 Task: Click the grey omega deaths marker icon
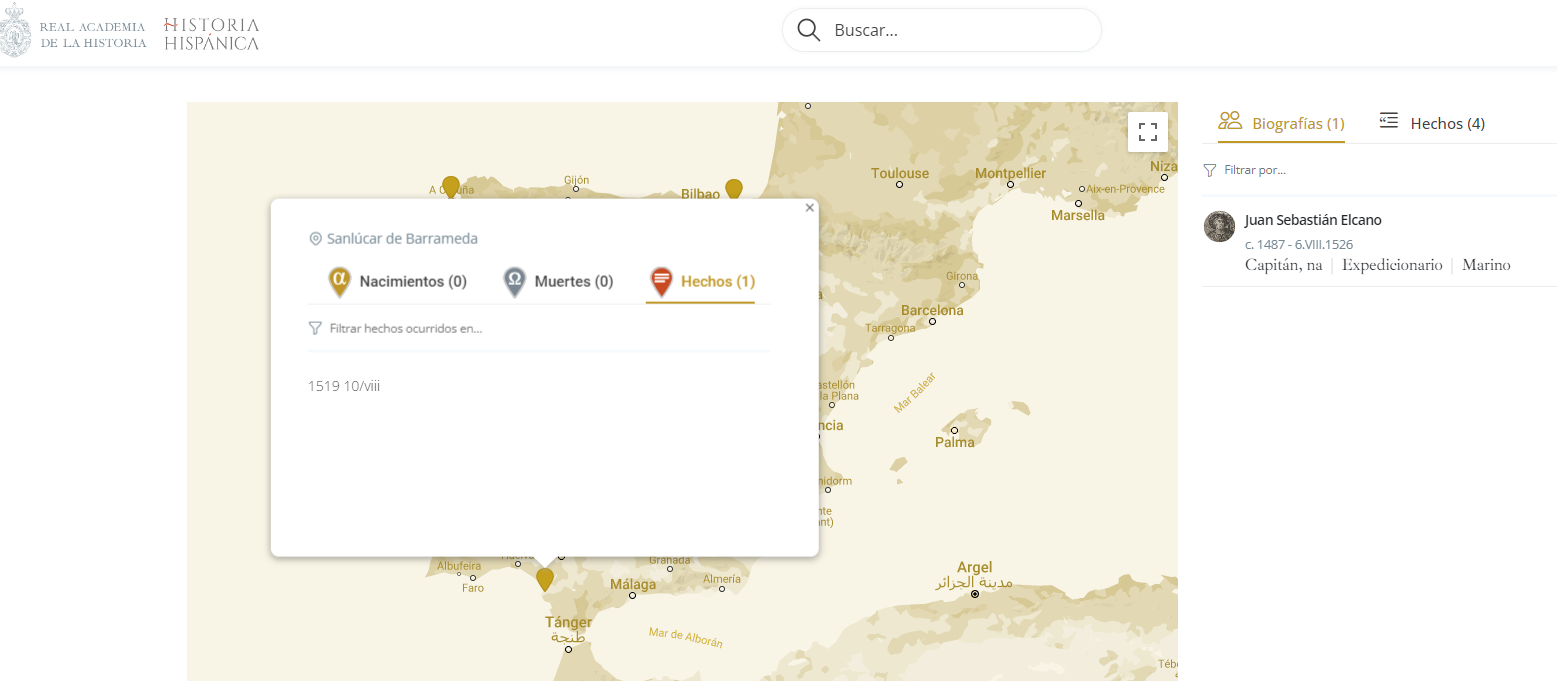514,282
